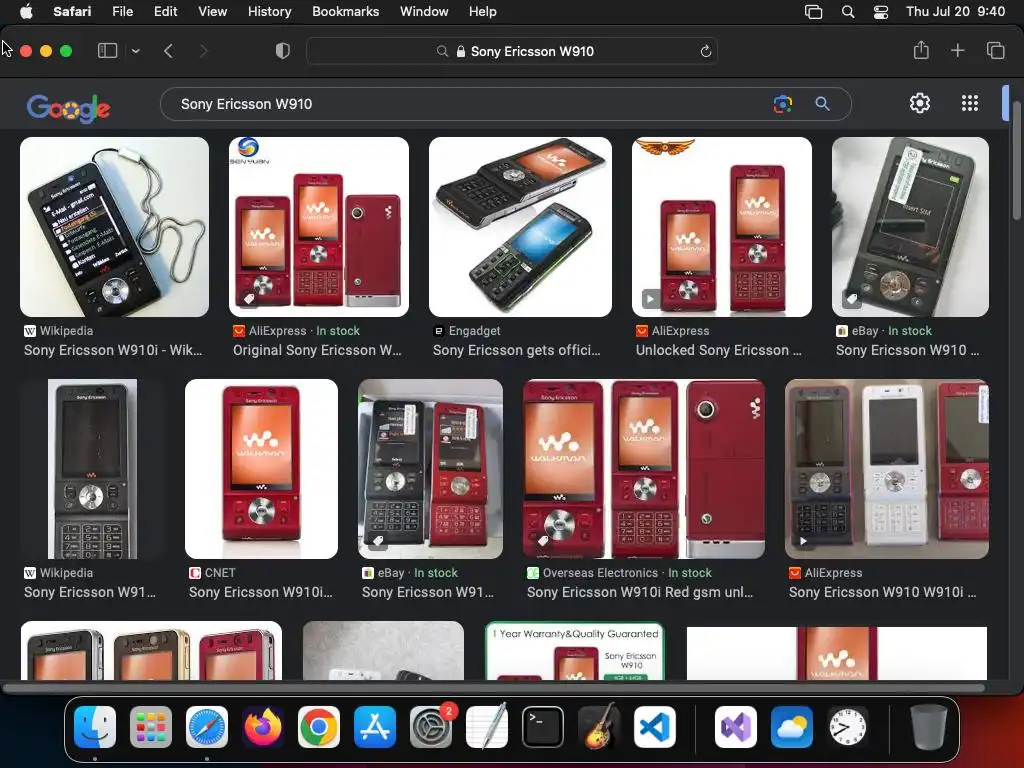Open Engadget black and green phones thumbnail

520,227
